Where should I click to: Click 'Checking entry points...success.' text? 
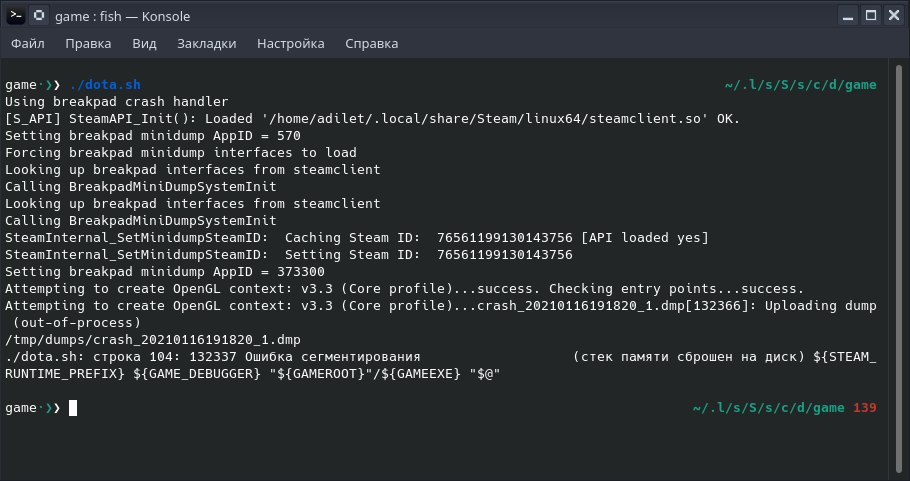pos(677,289)
